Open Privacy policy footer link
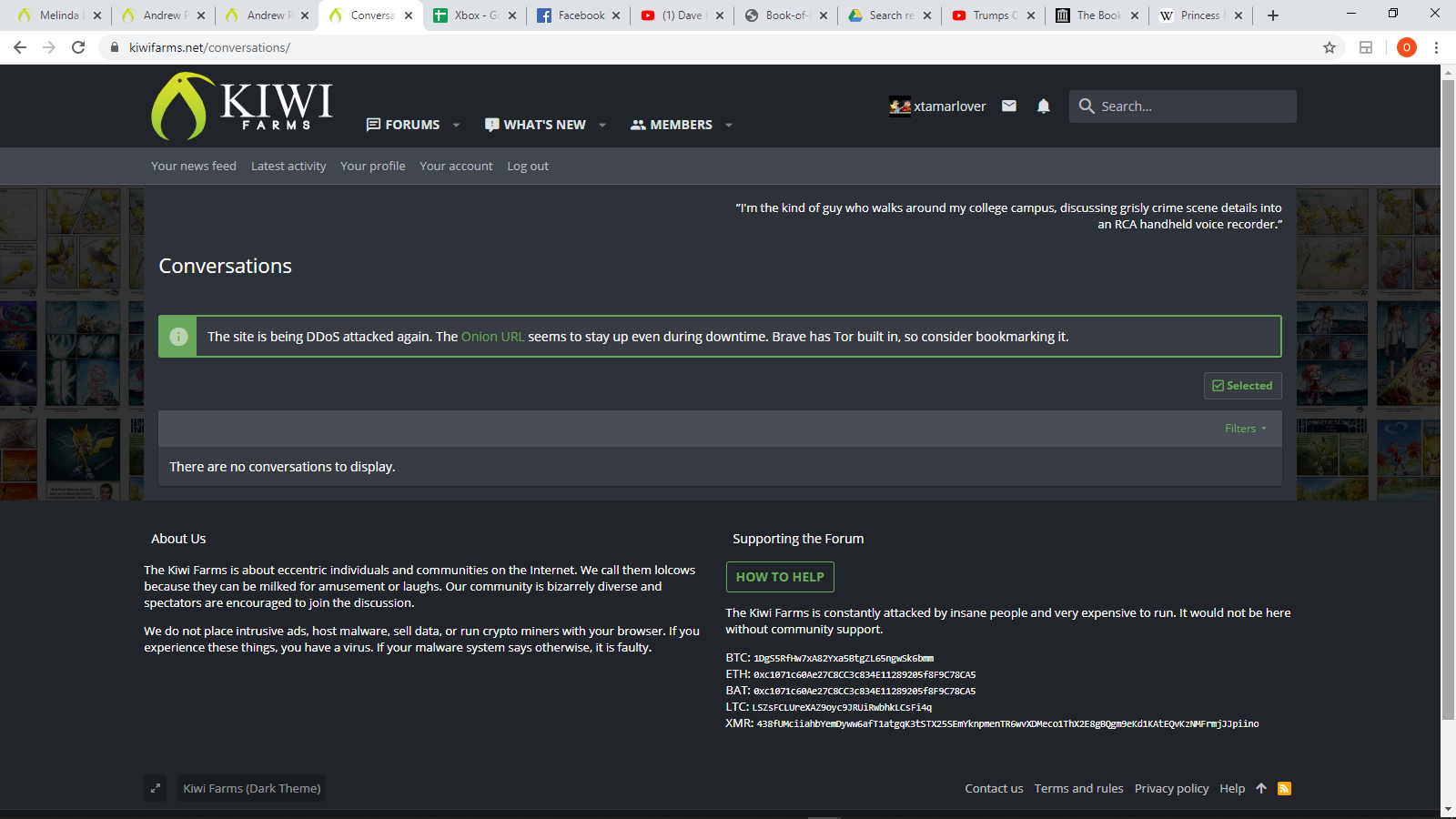The height and width of the screenshot is (819, 1456). coord(1171,788)
